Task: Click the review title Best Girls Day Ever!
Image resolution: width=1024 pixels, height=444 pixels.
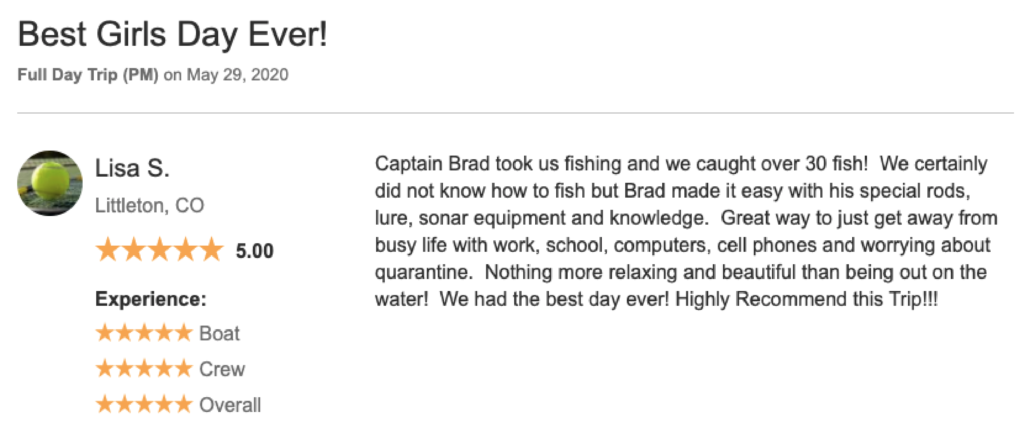Action: pos(172,35)
